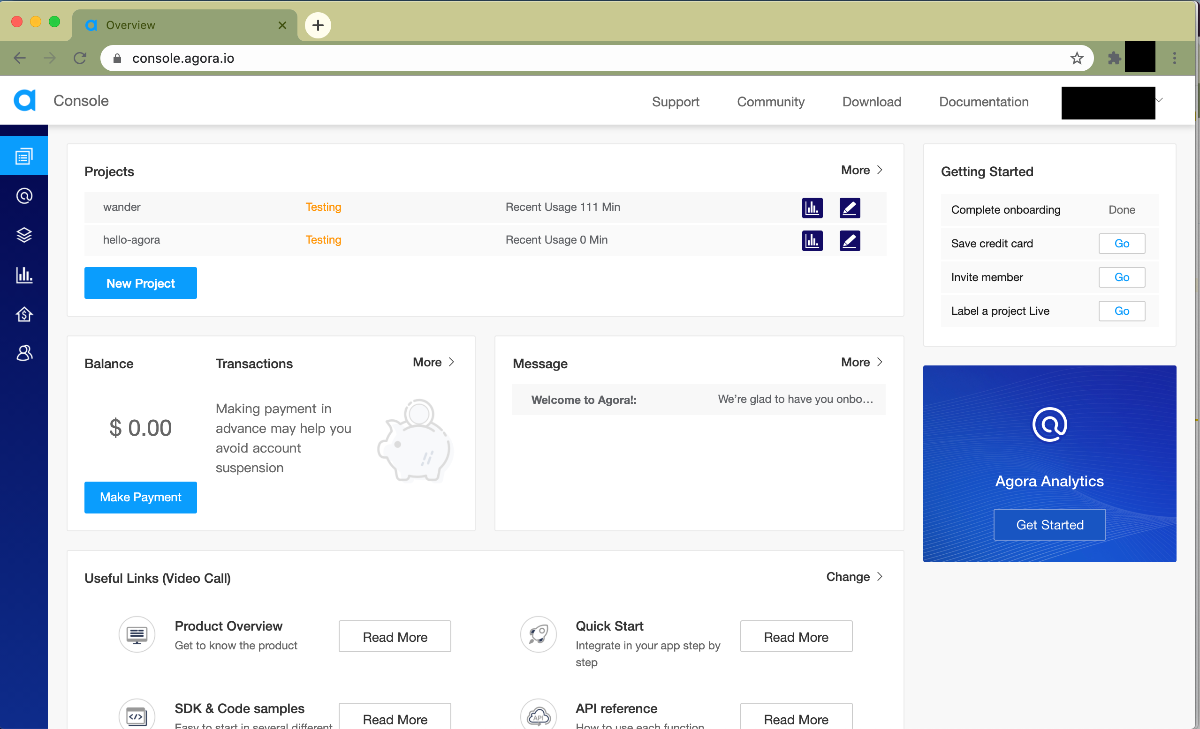1200x729 pixels.
Task: Expand the account dropdown arrow
Action: tap(1159, 100)
